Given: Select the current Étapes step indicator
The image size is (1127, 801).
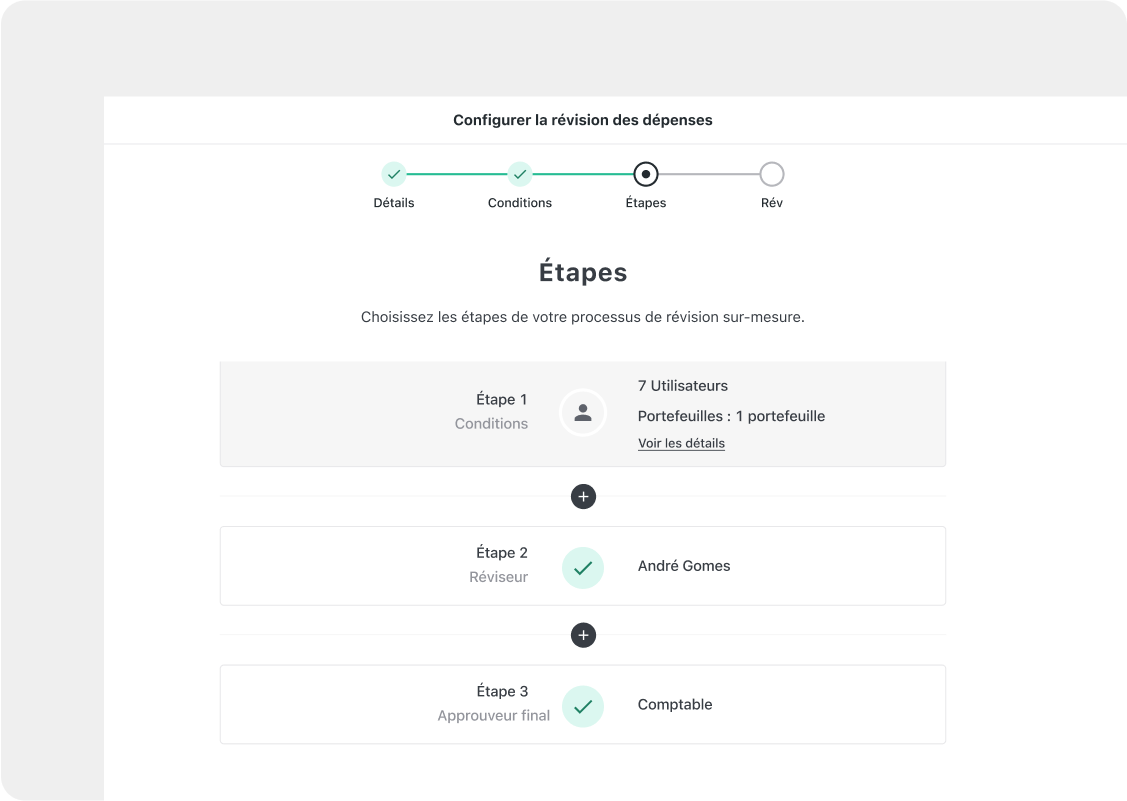Looking at the screenshot, I should click(x=645, y=174).
